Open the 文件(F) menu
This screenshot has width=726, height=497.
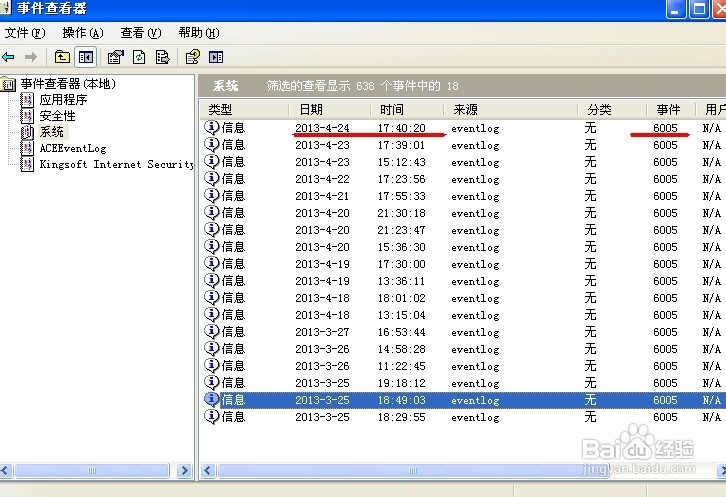click(25, 33)
